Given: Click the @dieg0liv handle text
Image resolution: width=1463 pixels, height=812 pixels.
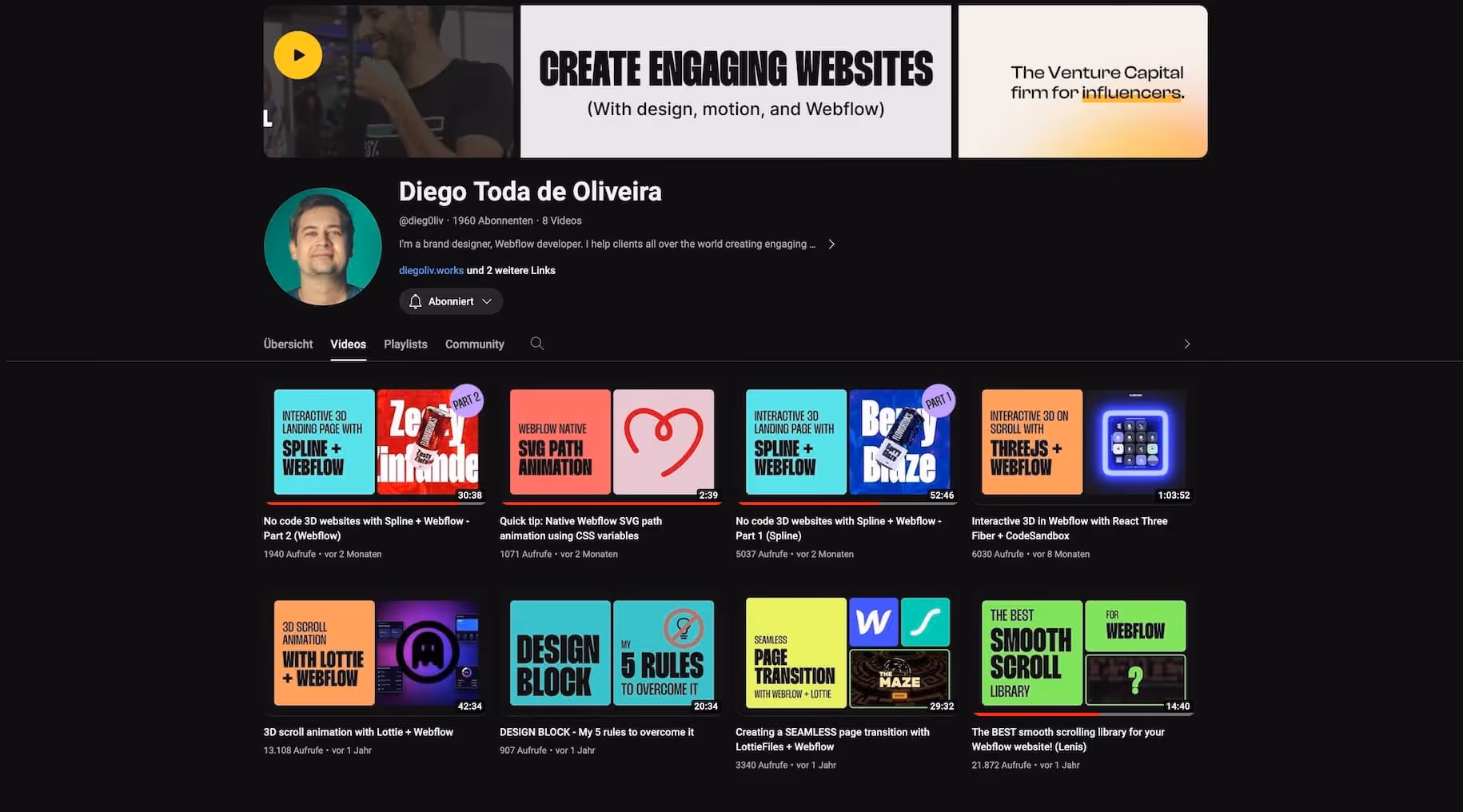Looking at the screenshot, I should (421, 221).
